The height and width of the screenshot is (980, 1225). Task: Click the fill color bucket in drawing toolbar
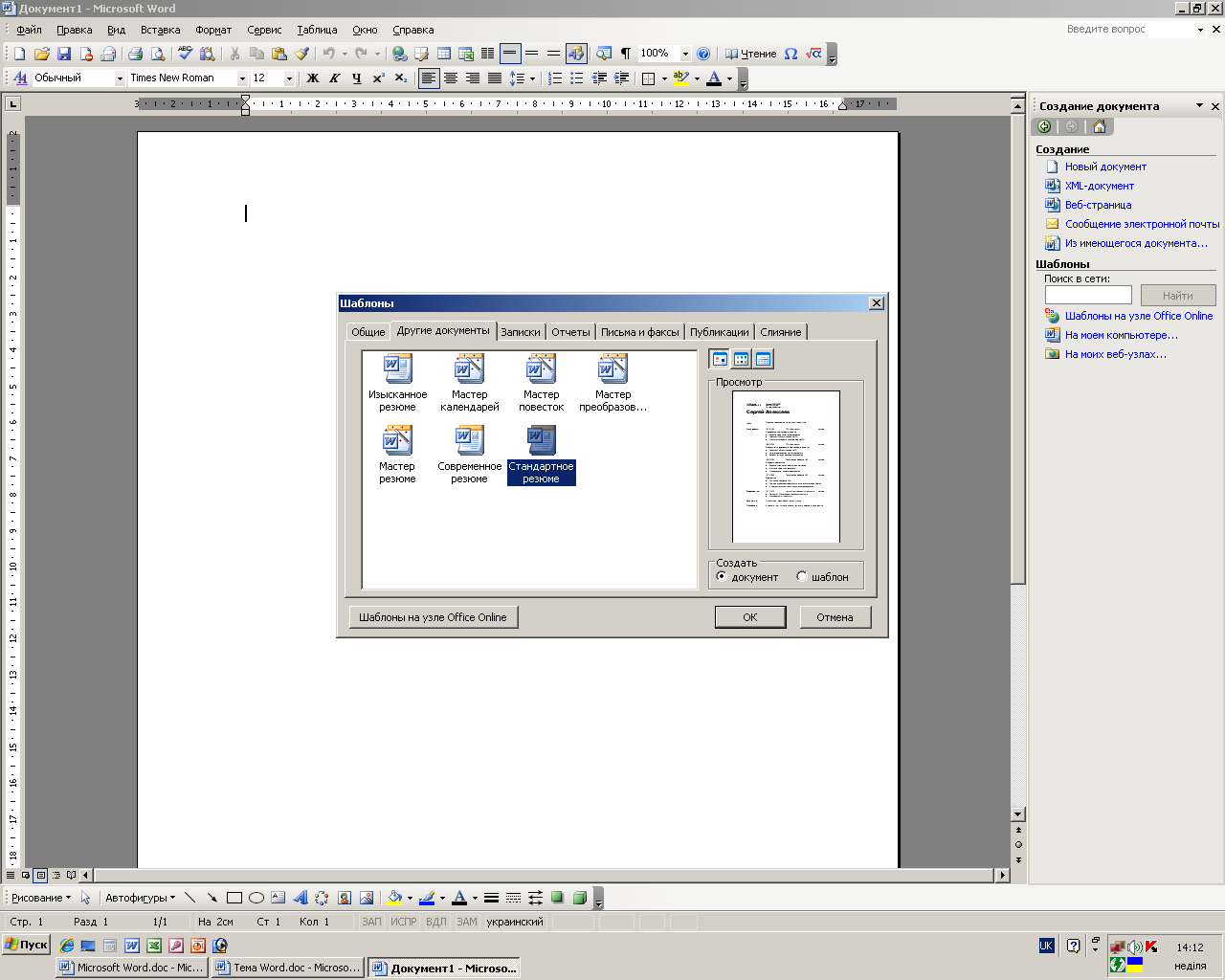pos(394,898)
